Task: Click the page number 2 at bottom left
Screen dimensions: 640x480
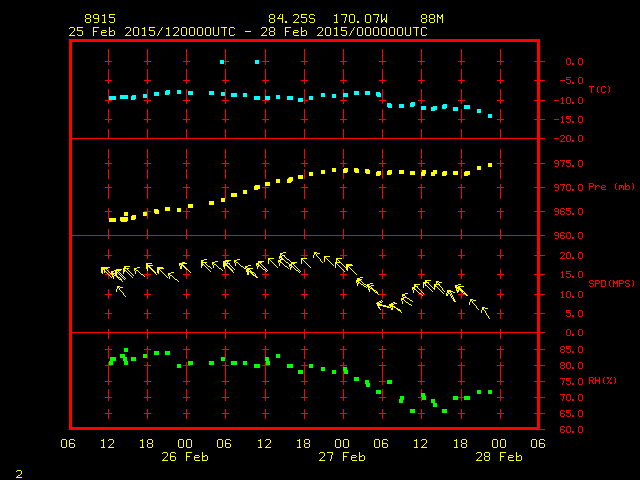Action: 19,474
